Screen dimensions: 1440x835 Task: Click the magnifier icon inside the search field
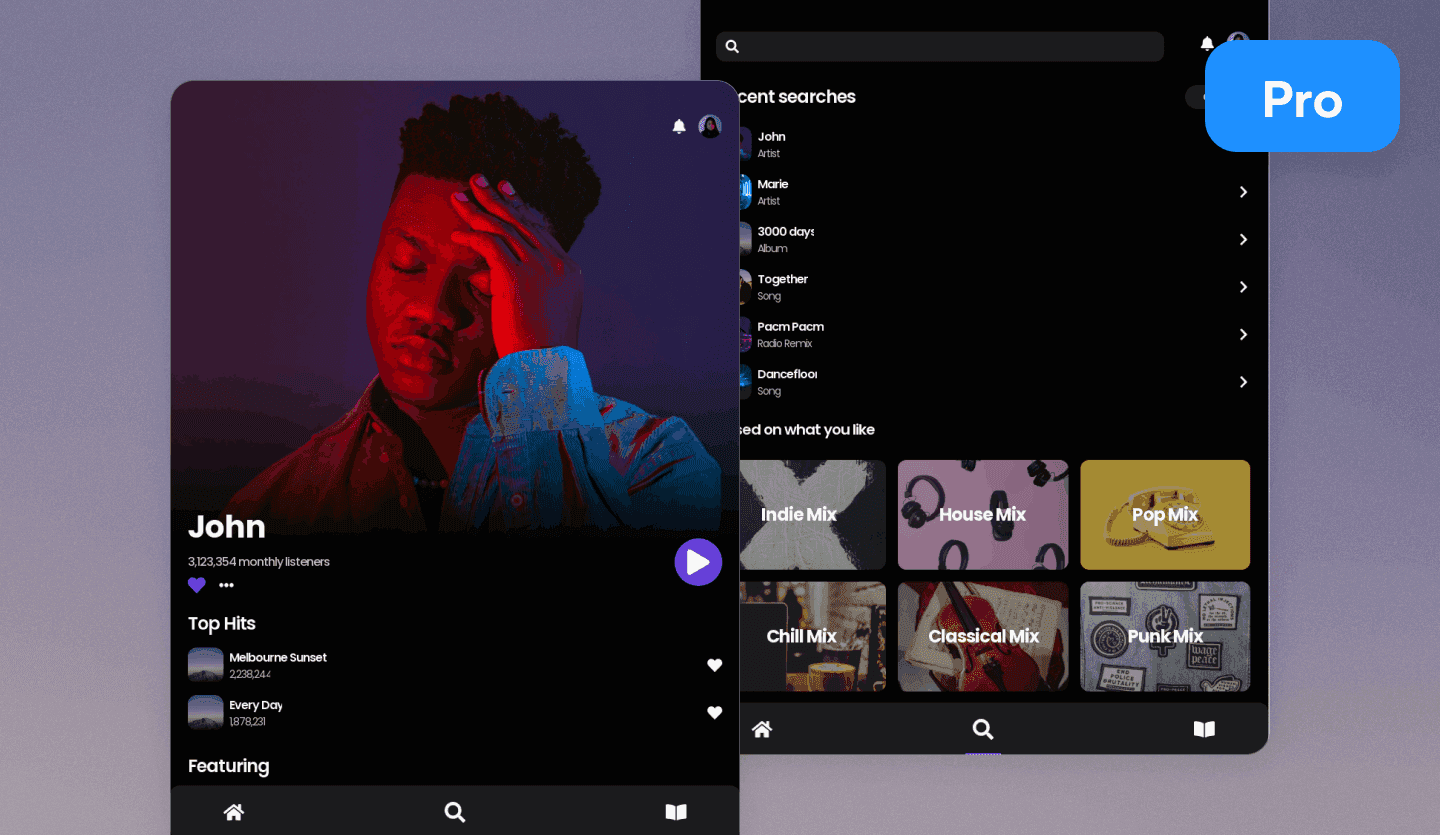[x=732, y=46]
